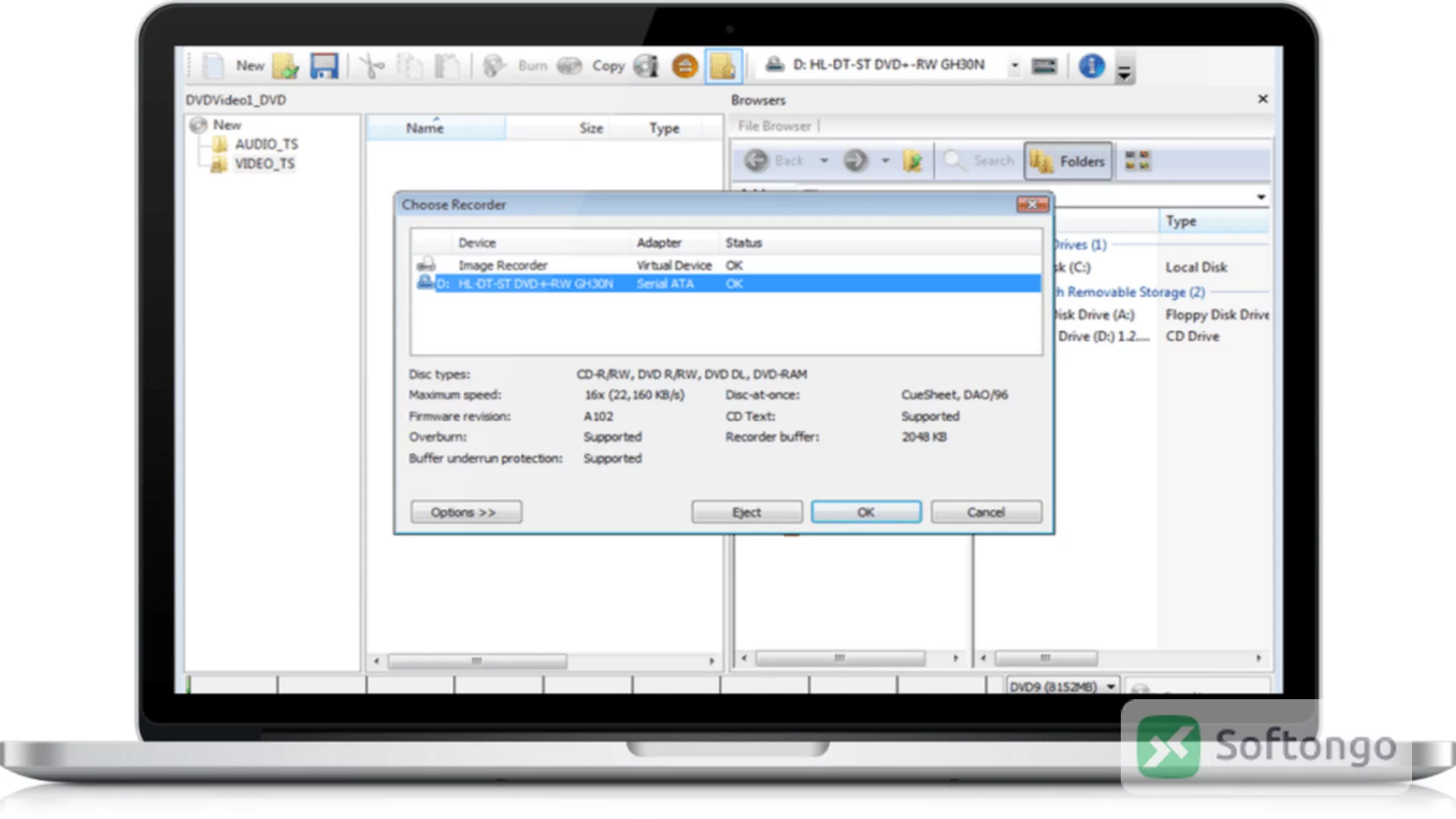This screenshot has width=1456, height=819.
Task: Click the Burn disc icon
Action: tap(494, 66)
